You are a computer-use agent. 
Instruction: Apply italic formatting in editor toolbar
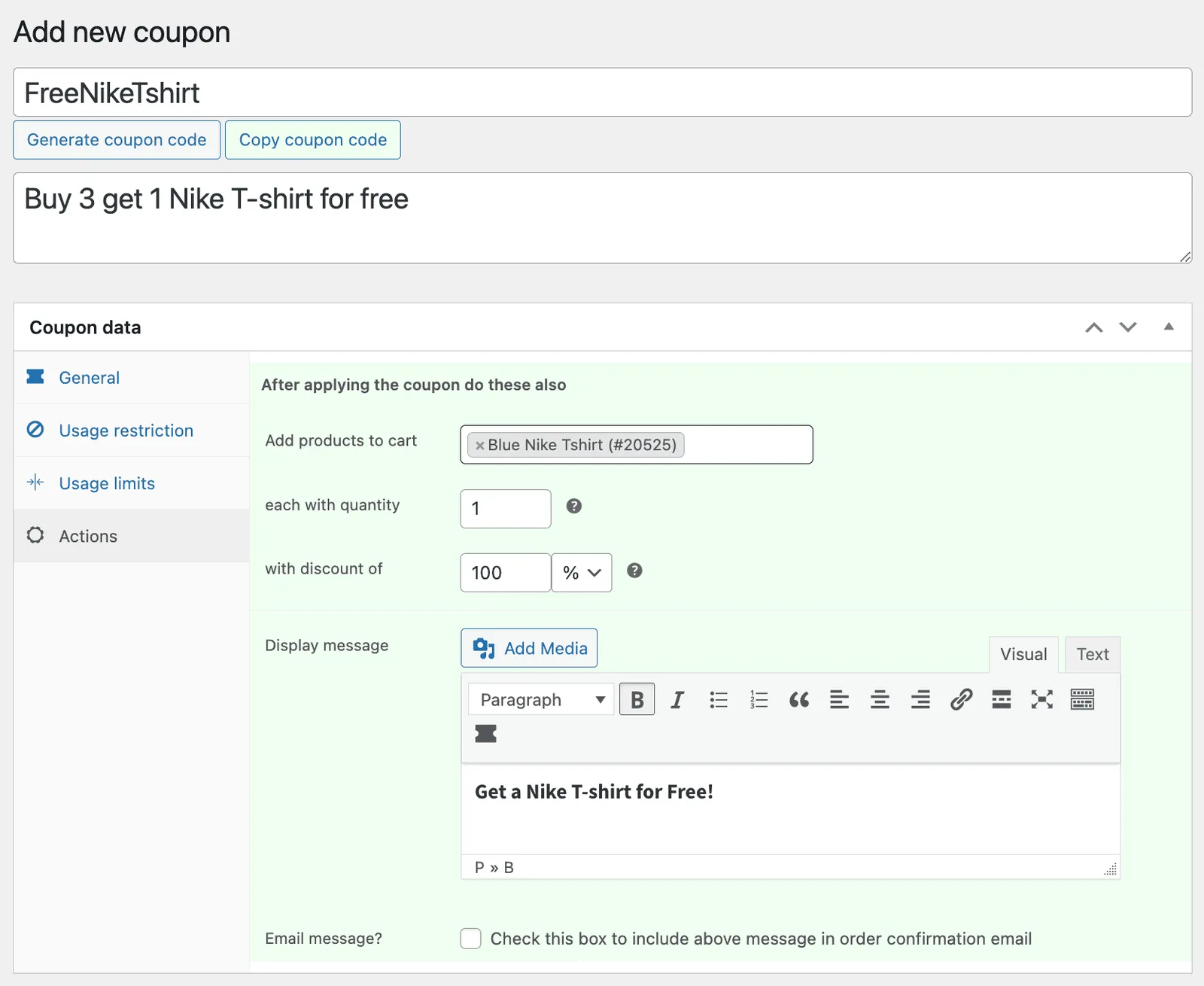coord(677,700)
